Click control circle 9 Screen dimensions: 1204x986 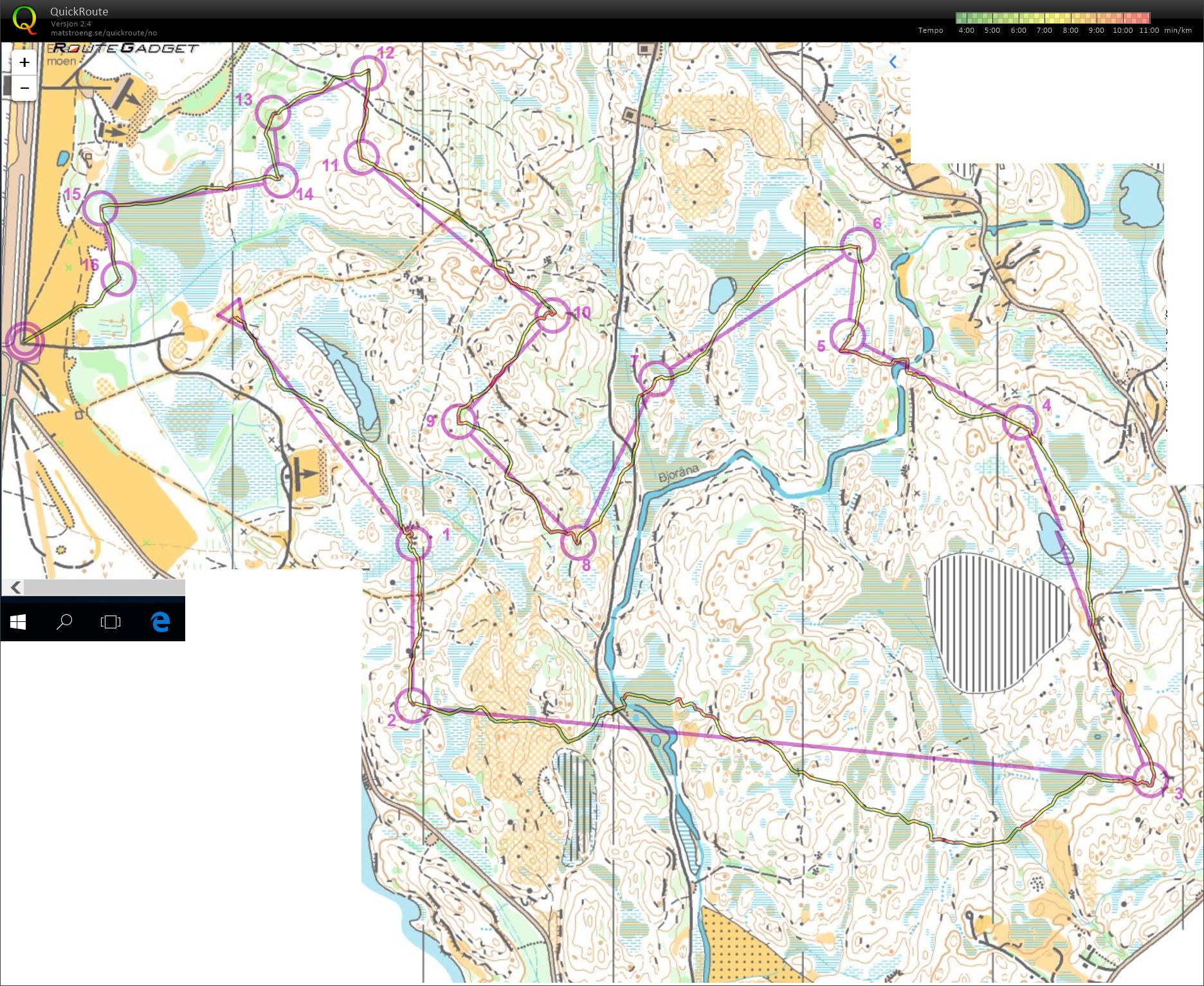pyautogui.click(x=459, y=421)
